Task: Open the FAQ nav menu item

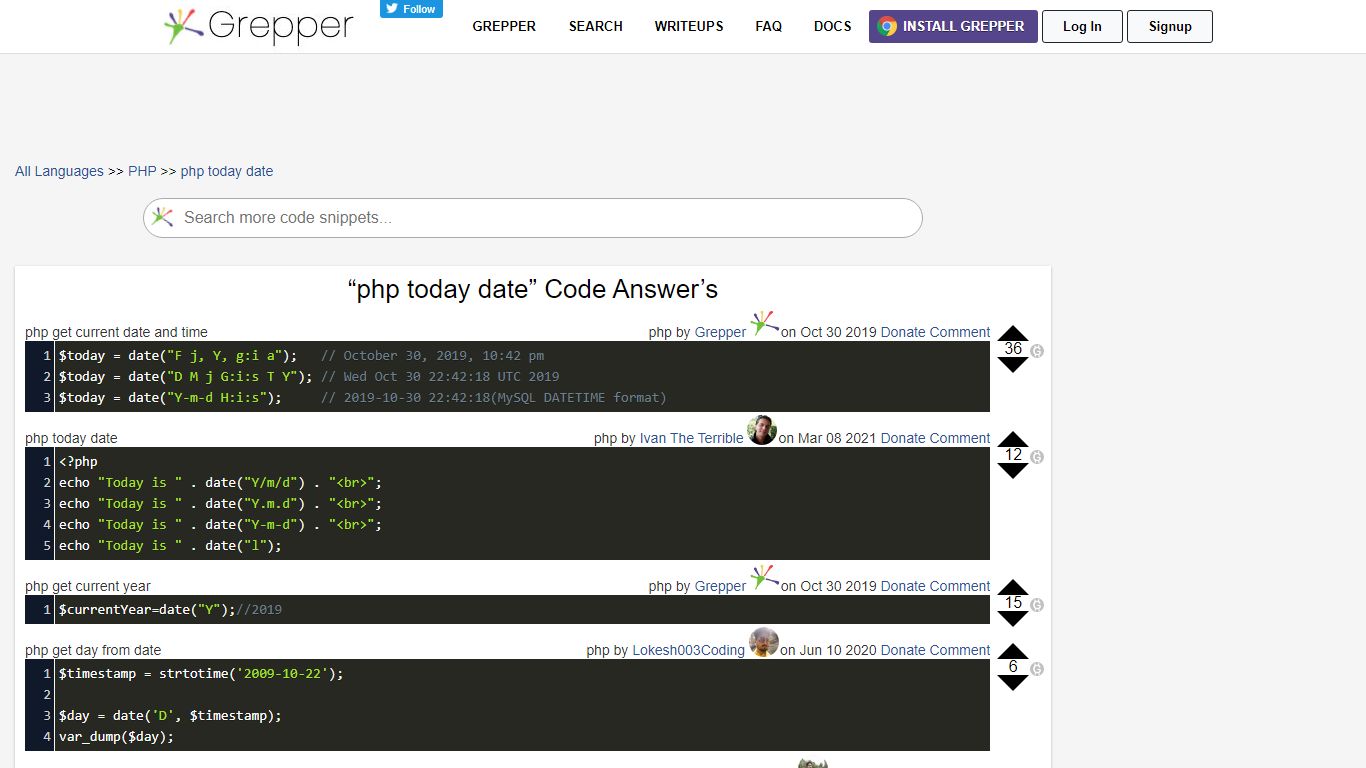Action: (769, 26)
